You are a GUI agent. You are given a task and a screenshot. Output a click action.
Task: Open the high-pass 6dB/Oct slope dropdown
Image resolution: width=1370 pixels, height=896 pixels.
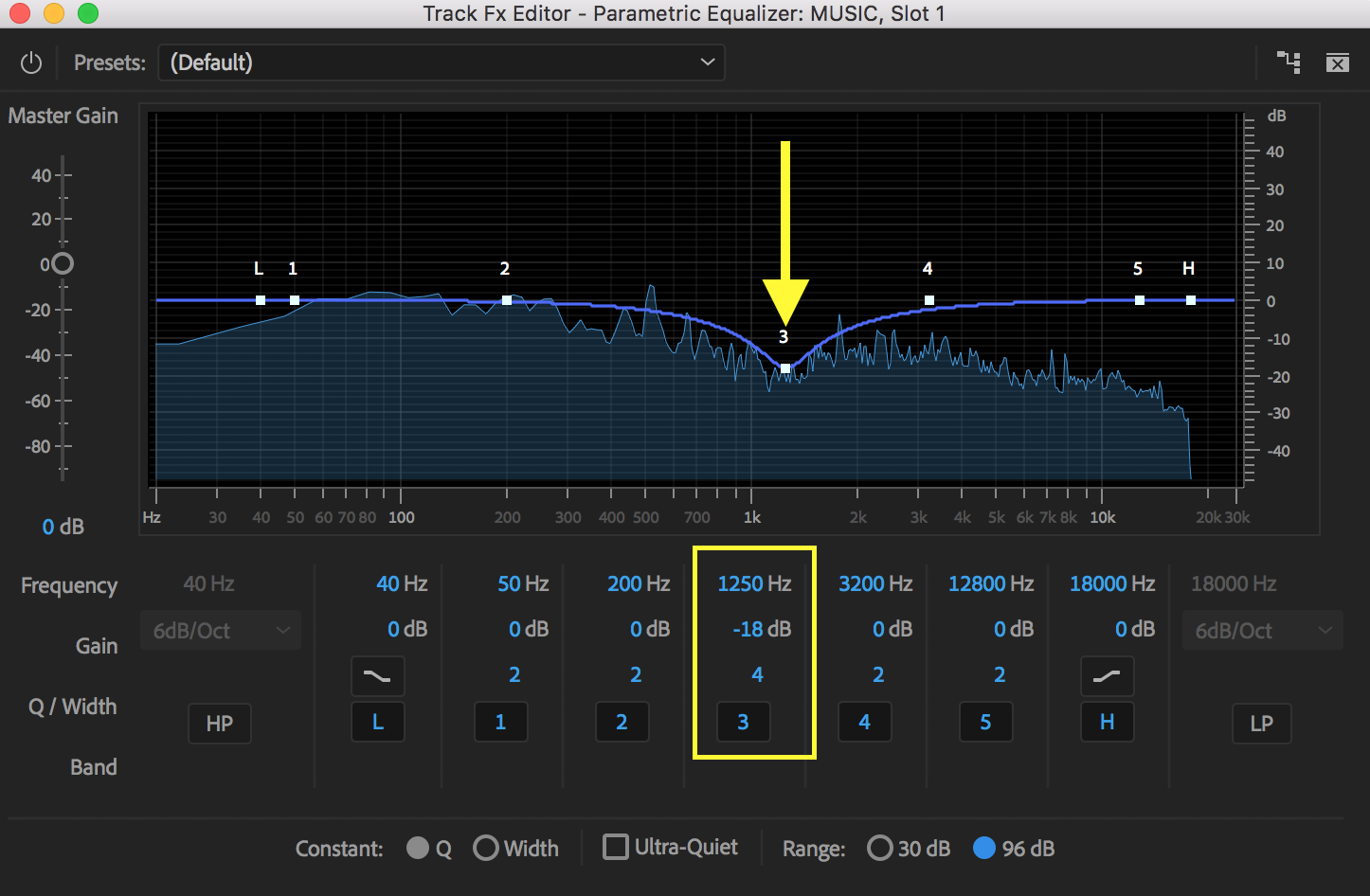click(221, 631)
